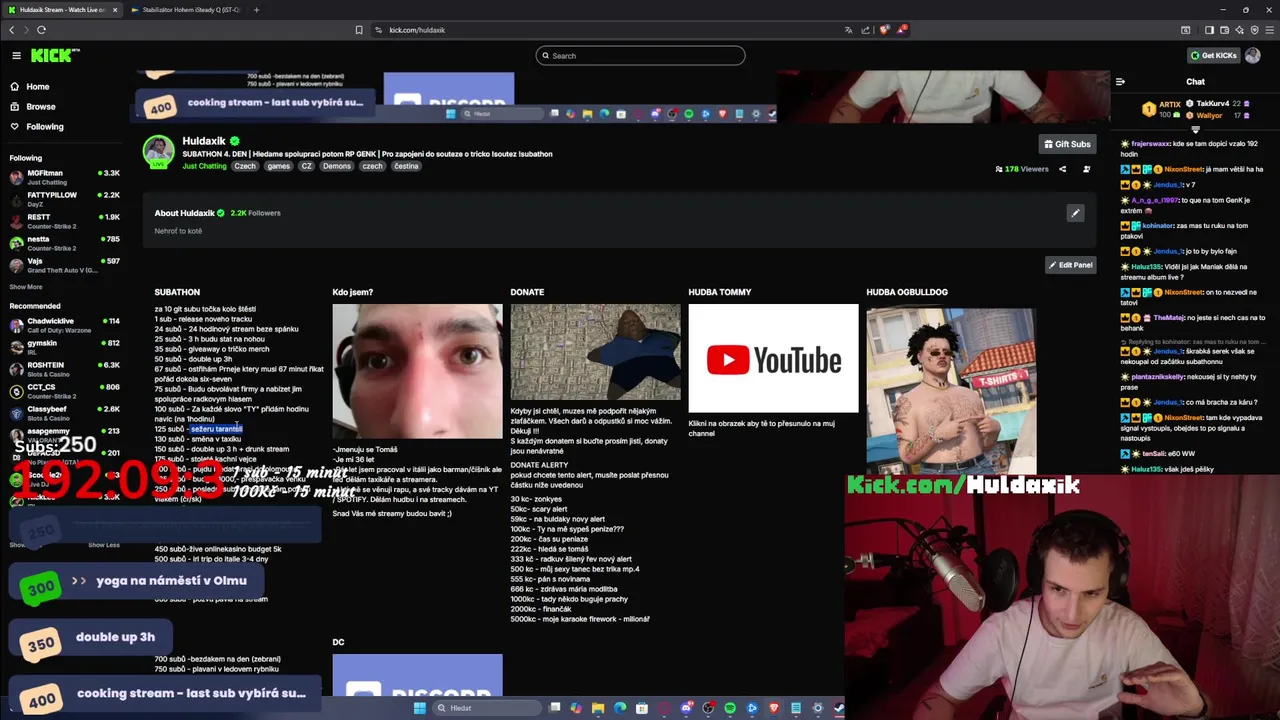
Task: Click the HUDBA OGBULLDOG panel image
Action: pos(951,389)
